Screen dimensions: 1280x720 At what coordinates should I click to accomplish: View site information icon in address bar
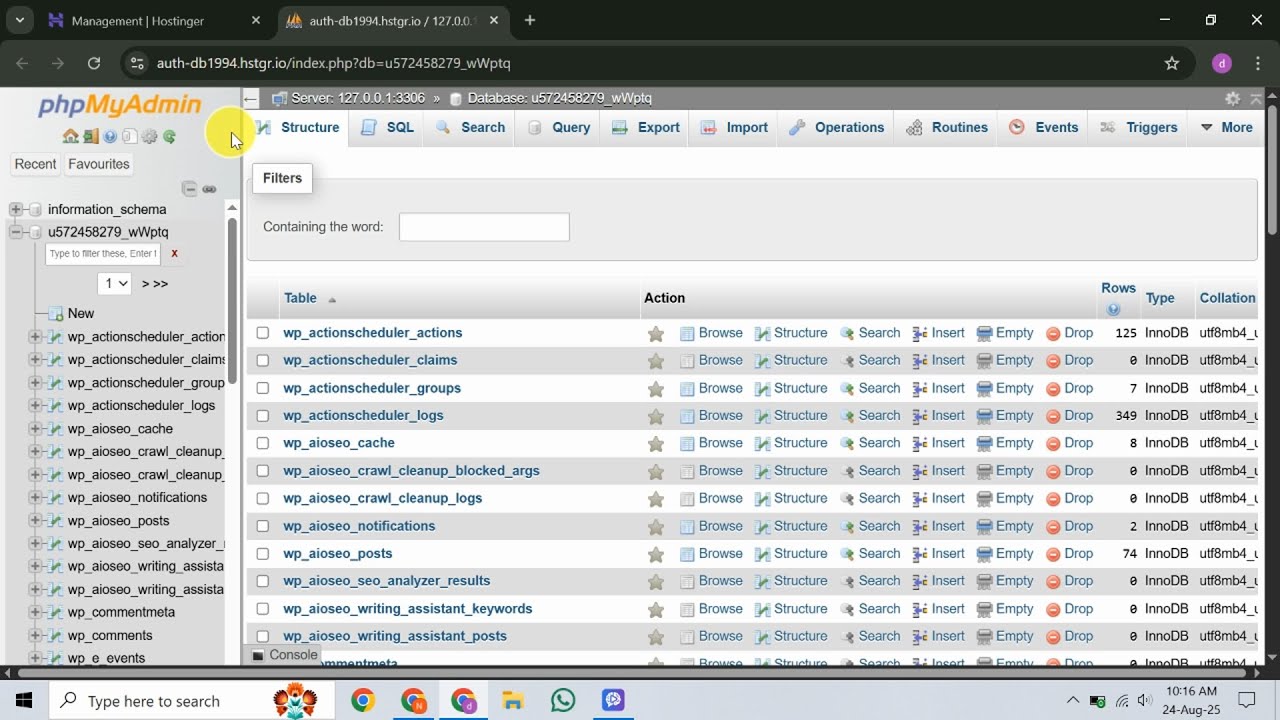(x=137, y=63)
